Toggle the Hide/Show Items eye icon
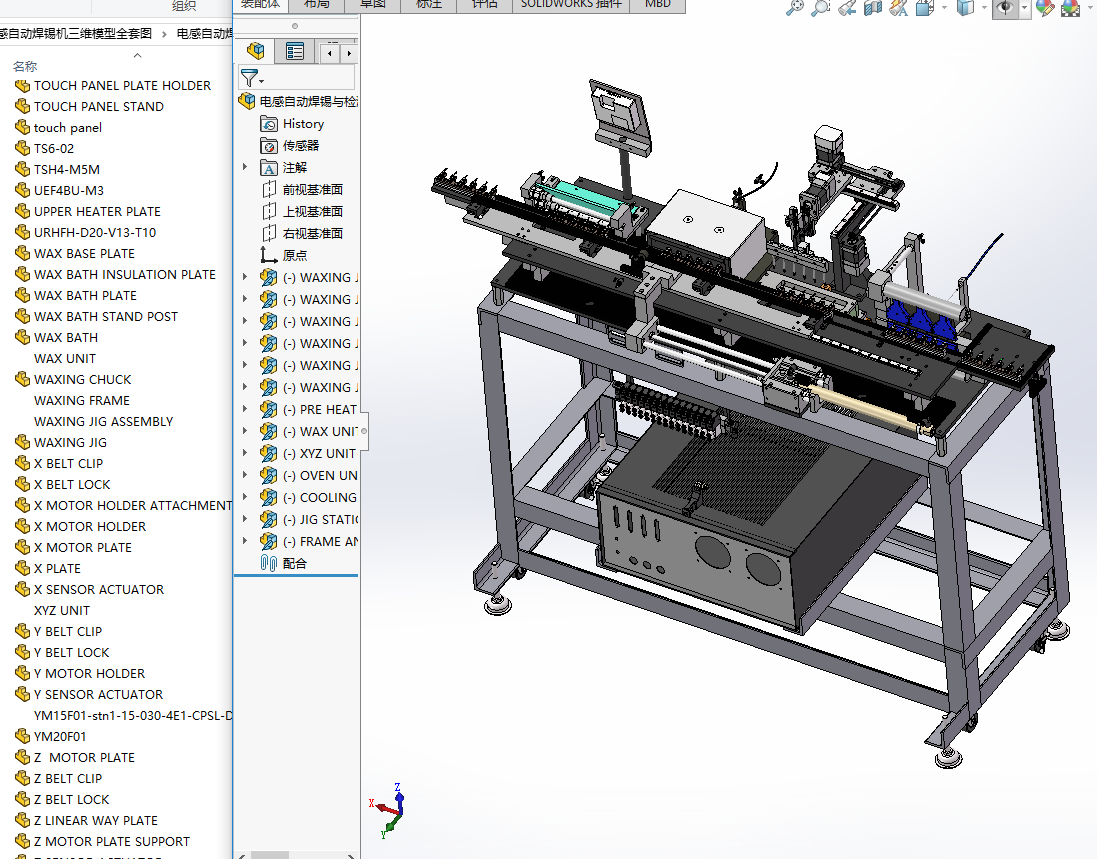Image resolution: width=1097 pixels, height=859 pixels. (x=1005, y=8)
